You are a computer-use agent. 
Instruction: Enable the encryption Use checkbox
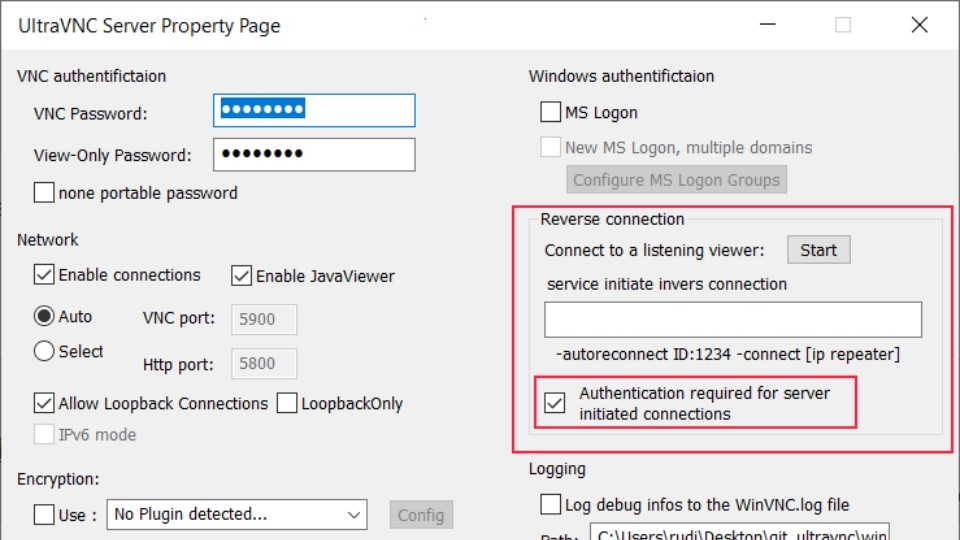pyautogui.click(x=44, y=514)
